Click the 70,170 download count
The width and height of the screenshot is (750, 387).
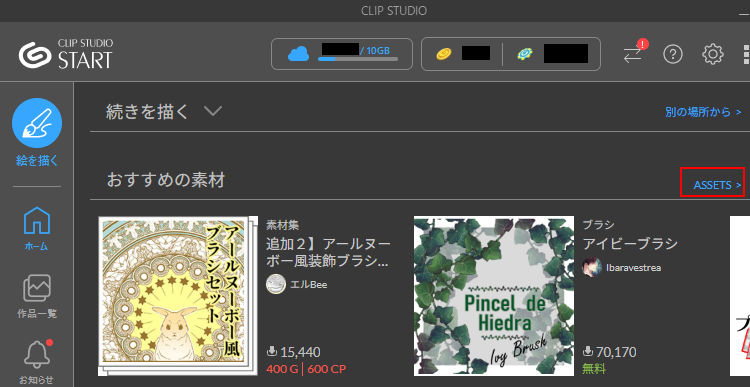tap(616, 353)
